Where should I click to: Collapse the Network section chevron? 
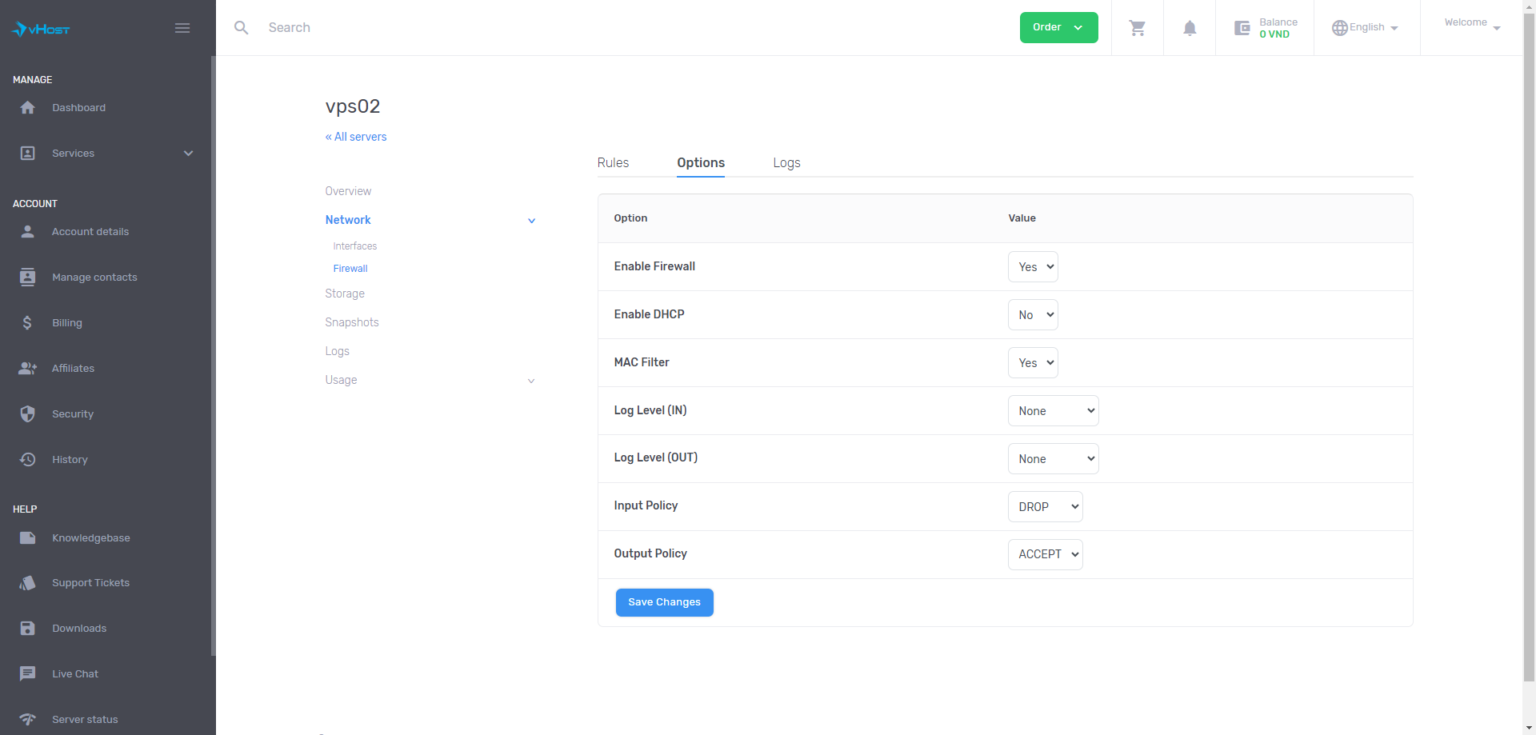pyautogui.click(x=531, y=221)
